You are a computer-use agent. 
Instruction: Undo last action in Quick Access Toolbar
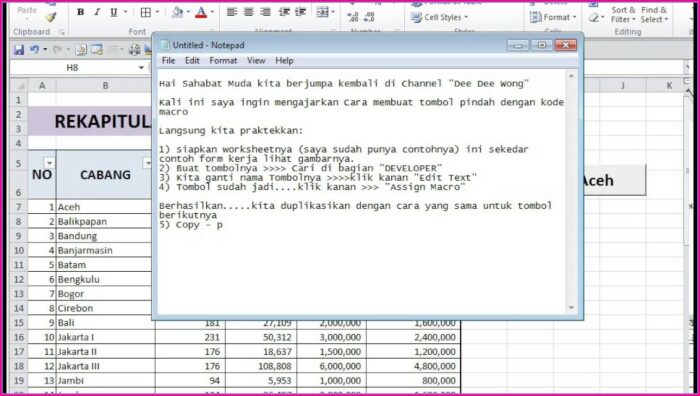(34, 50)
